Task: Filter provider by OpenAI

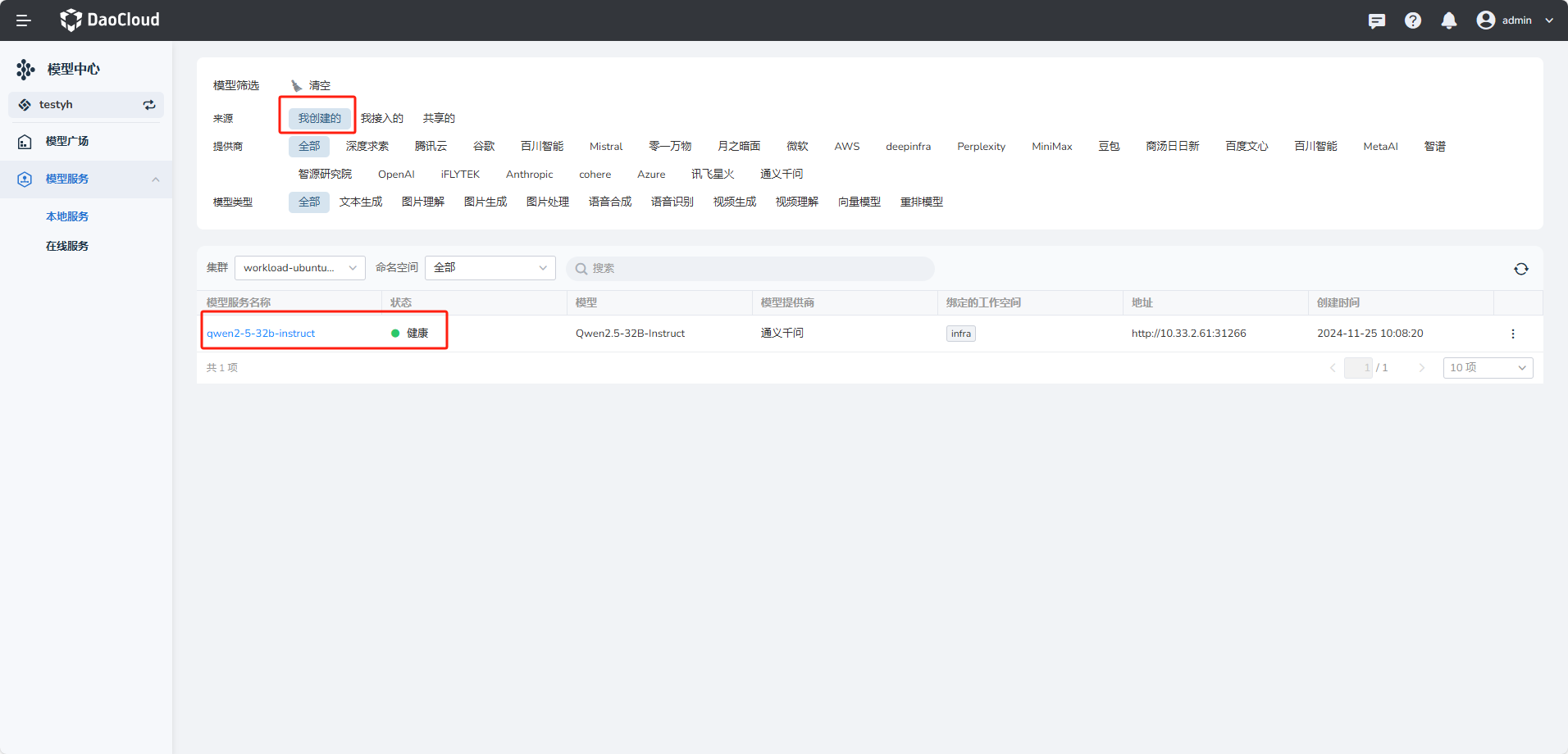Action: 396,175
